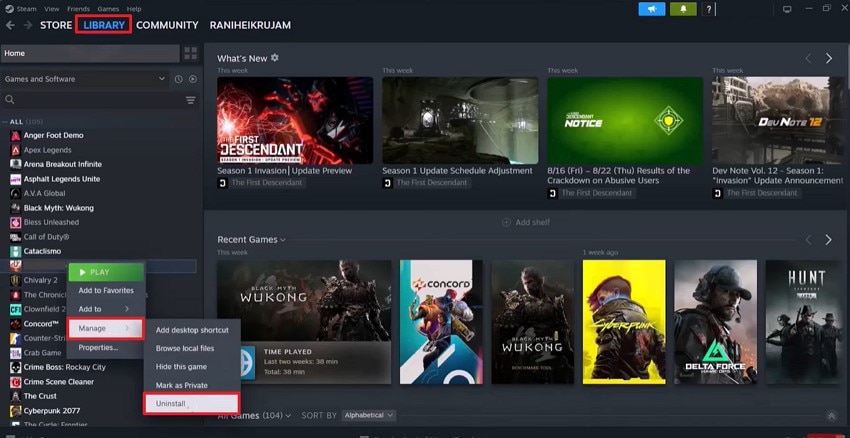The width and height of the screenshot is (850, 438).
Task: Open the Help menu
Action: coord(134,9)
